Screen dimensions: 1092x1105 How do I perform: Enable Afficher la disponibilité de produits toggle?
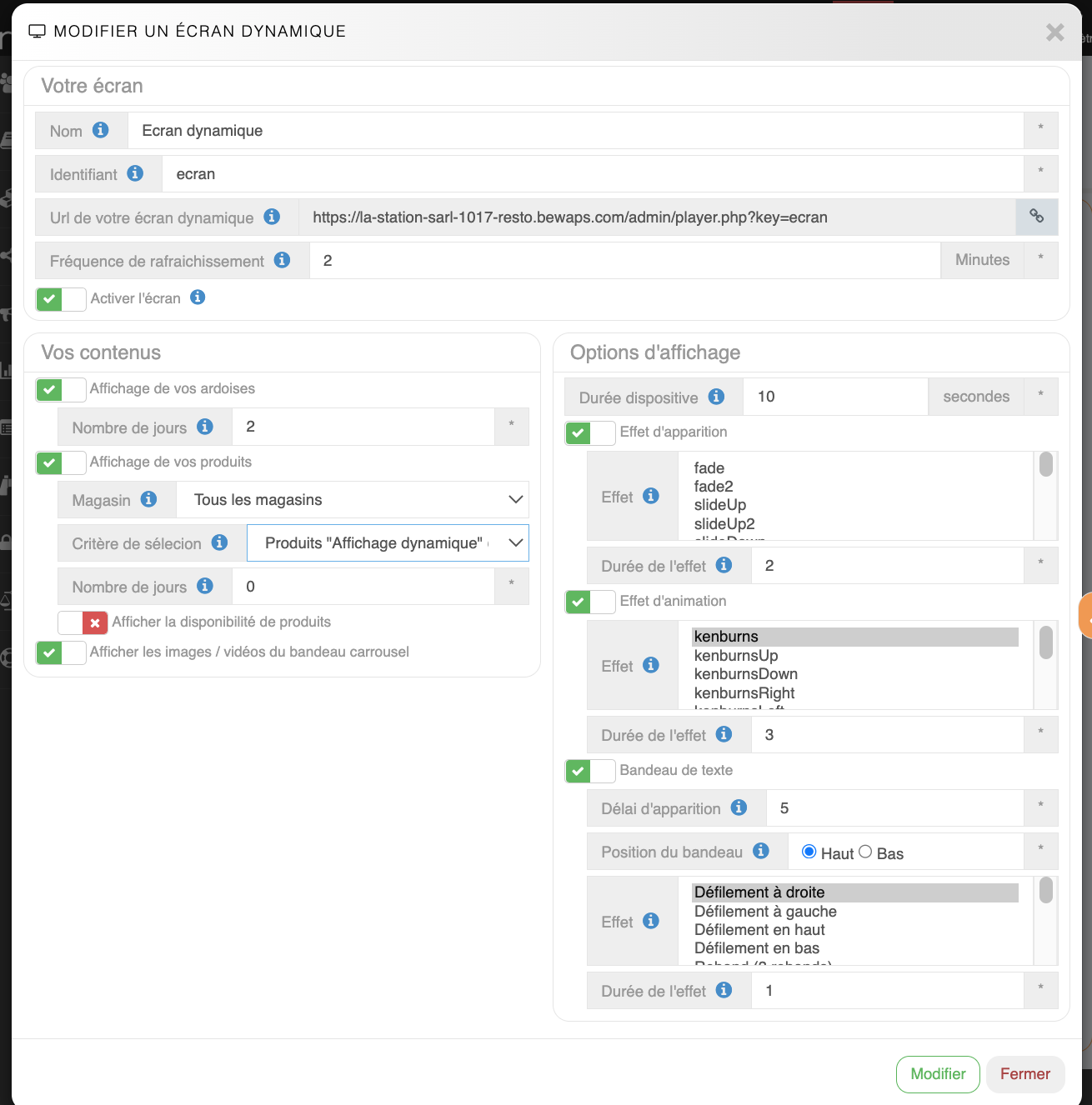(83, 622)
